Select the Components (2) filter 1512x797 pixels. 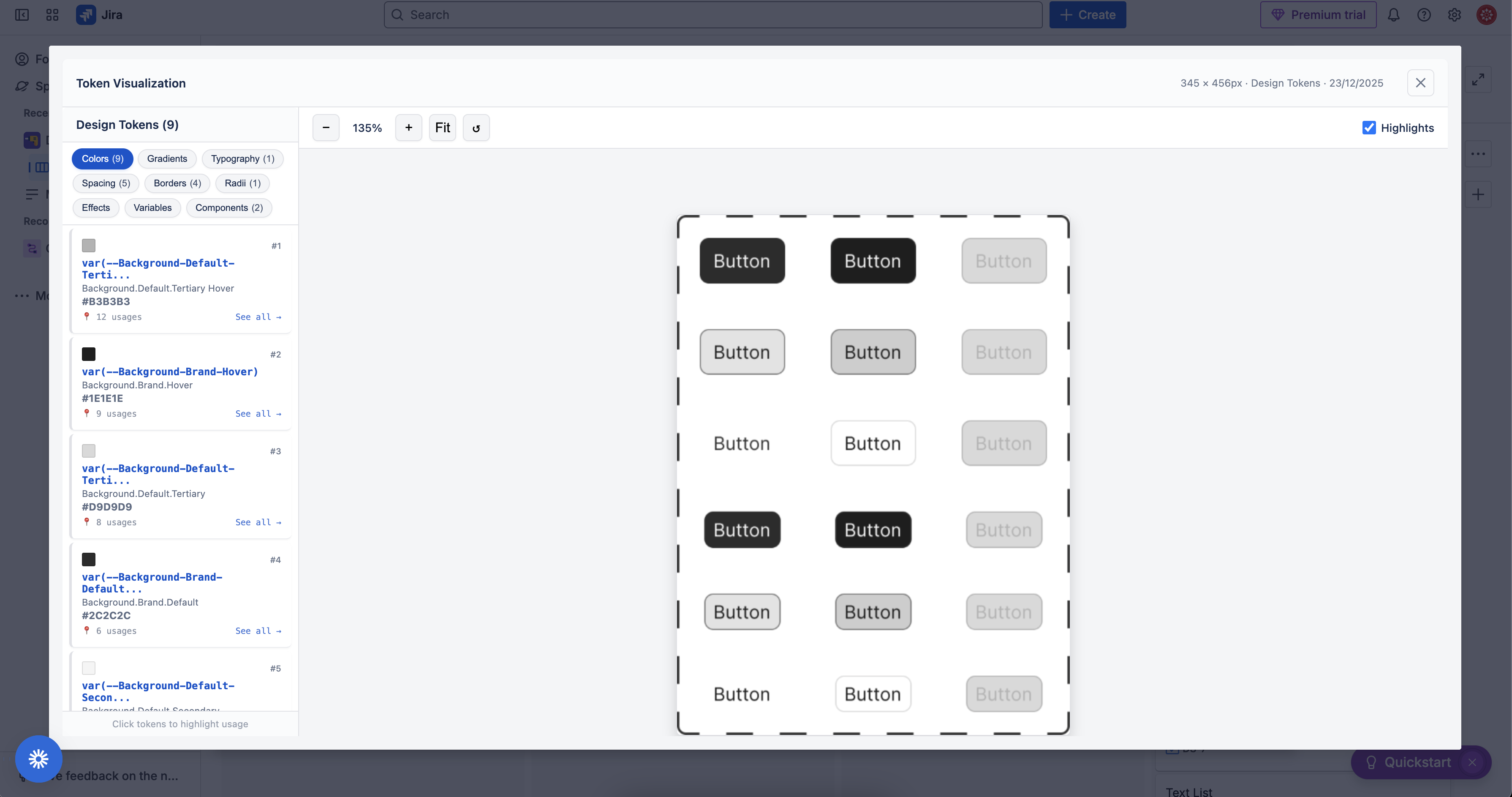pos(229,207)
